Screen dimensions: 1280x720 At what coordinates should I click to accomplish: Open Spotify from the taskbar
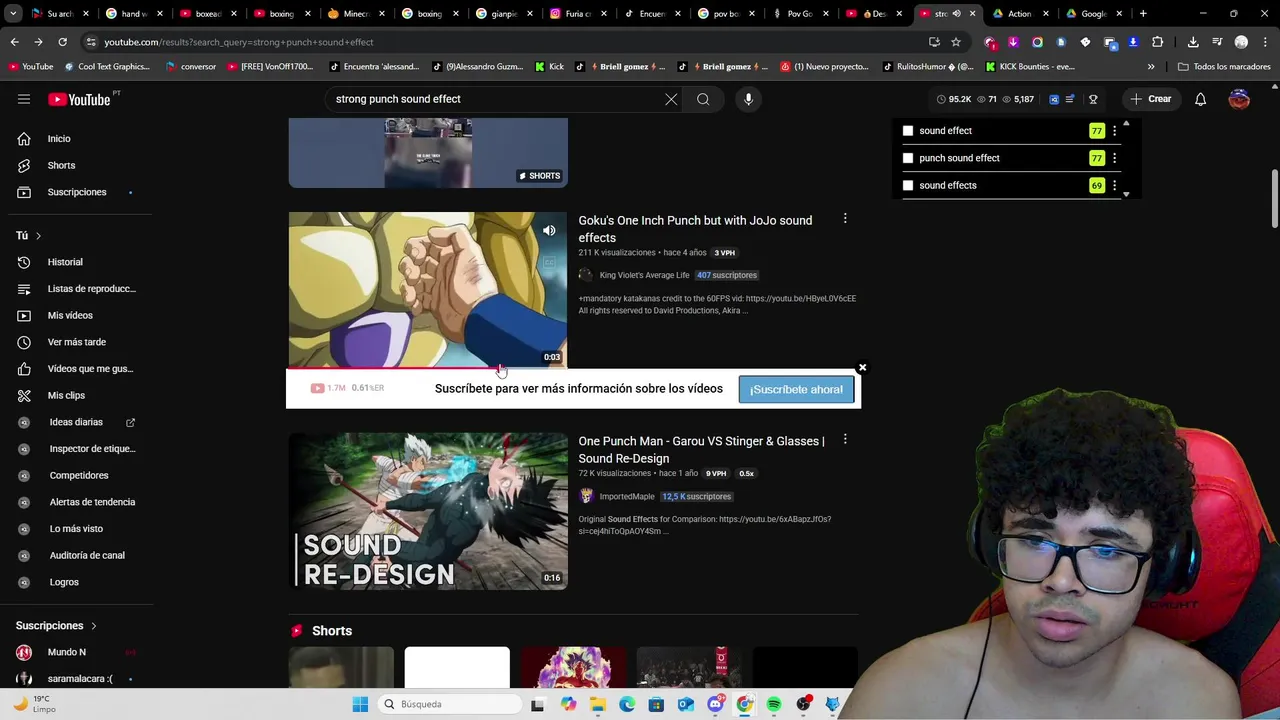coord(774,704)
